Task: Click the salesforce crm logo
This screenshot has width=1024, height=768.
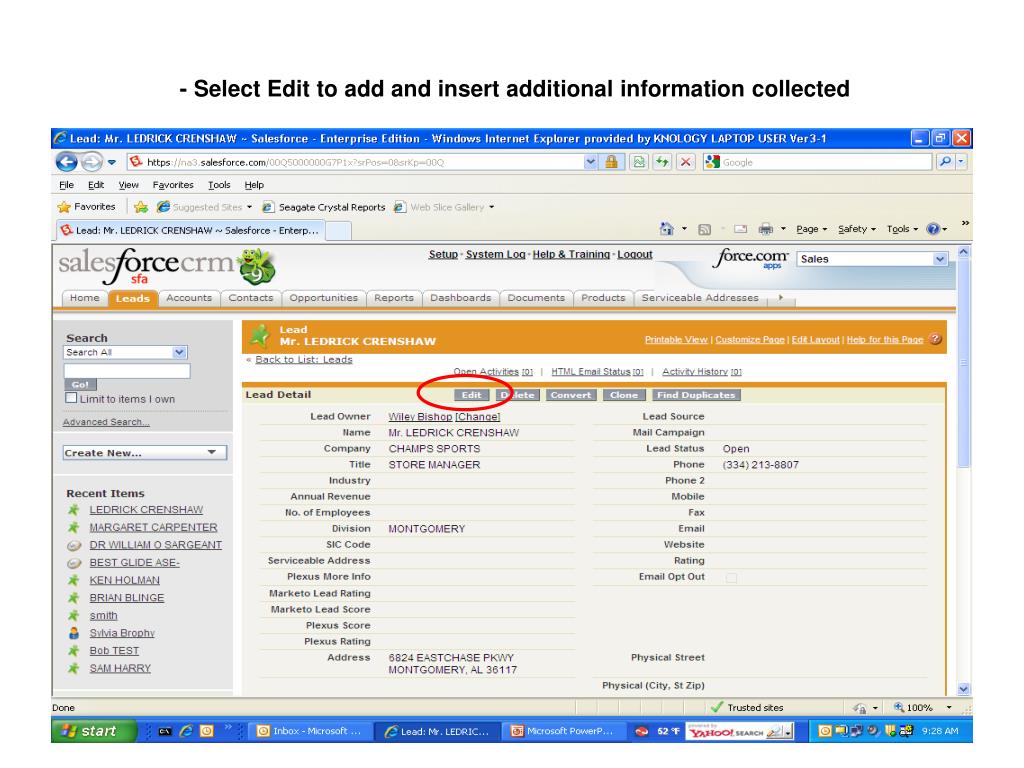Action: coord(167,266)
